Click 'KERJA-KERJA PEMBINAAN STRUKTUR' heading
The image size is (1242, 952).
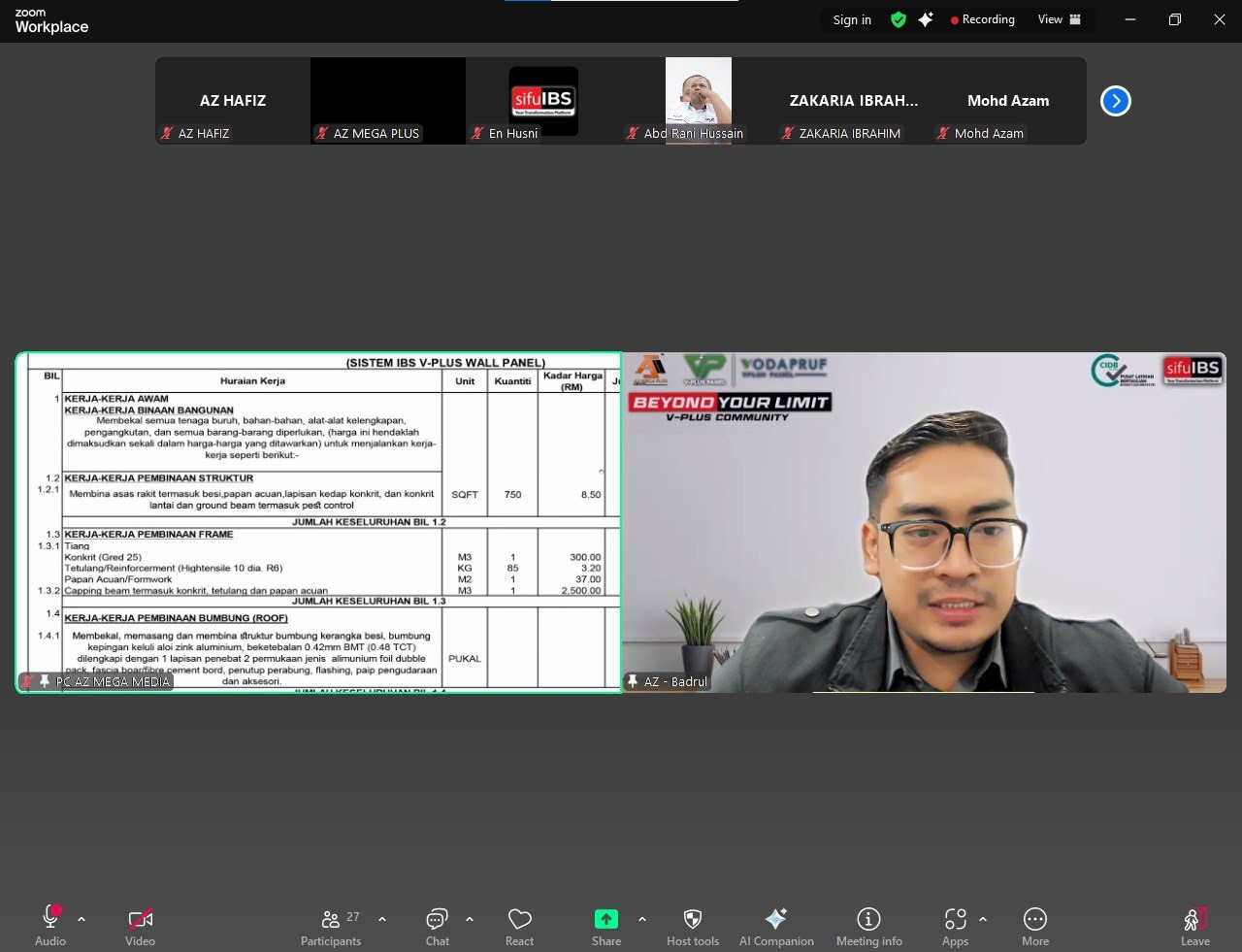click(x=159, y=478)
